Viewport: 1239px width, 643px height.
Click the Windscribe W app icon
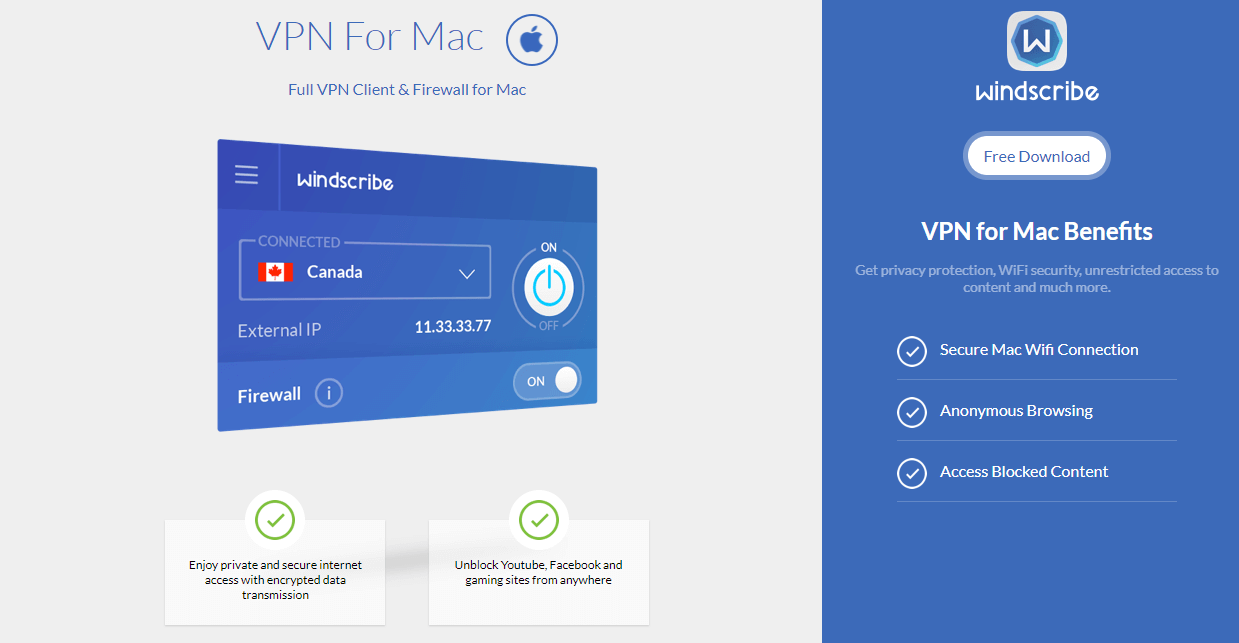coord(1037,41)
